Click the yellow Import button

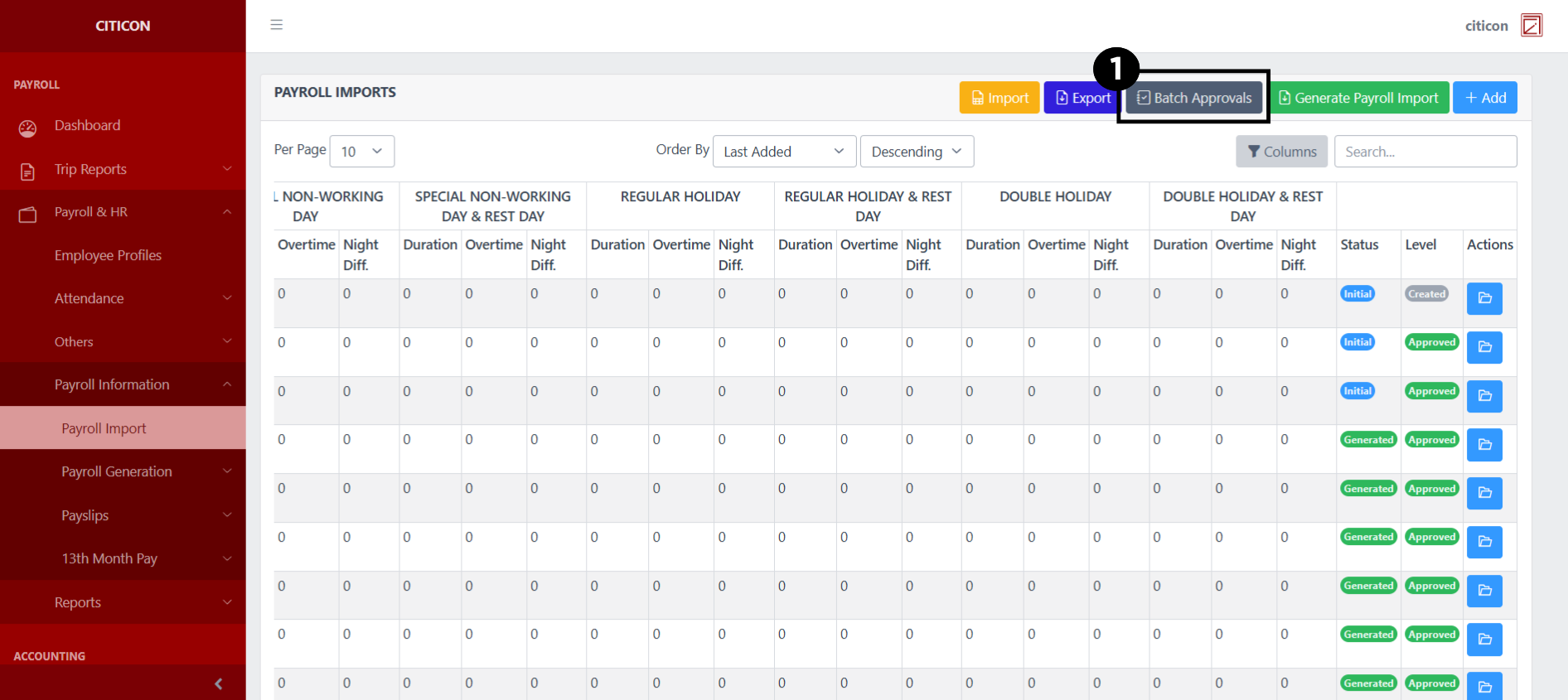(999, 98)
